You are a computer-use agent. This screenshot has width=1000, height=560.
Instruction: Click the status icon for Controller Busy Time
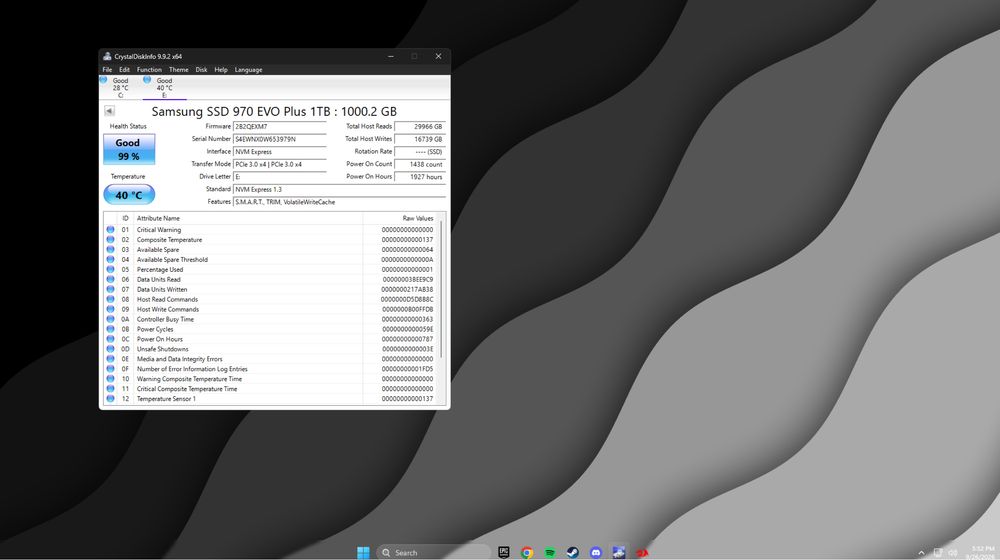click(110, 319)
